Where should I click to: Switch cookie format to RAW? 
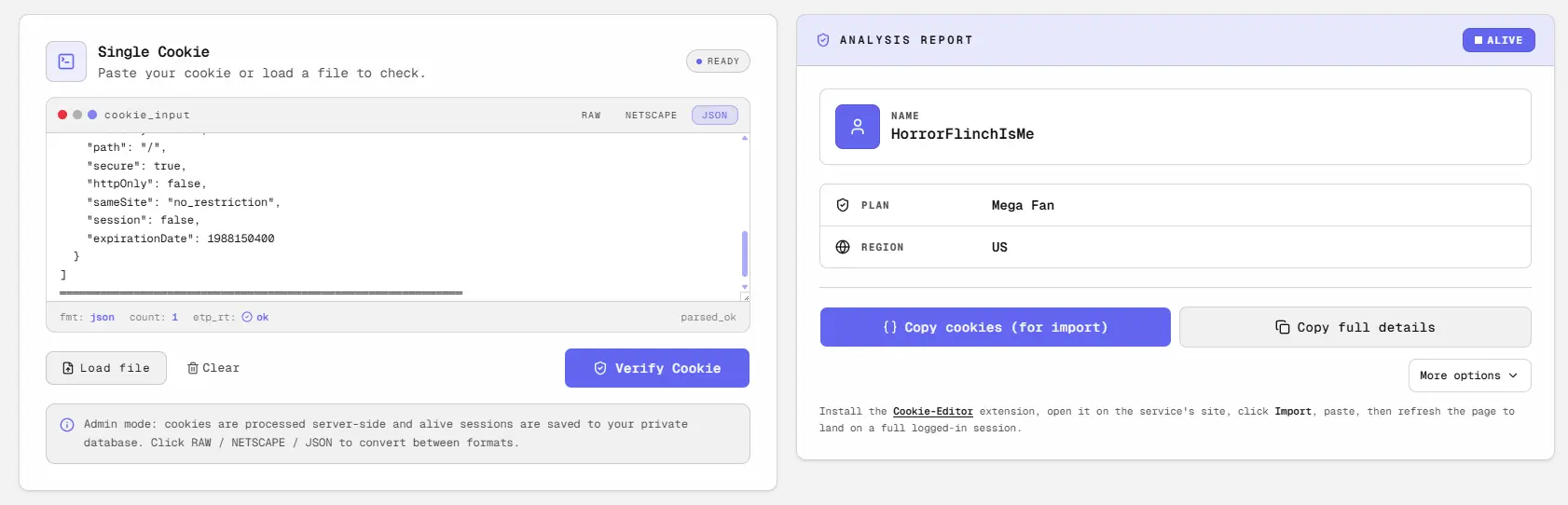(x=591, y=116)
